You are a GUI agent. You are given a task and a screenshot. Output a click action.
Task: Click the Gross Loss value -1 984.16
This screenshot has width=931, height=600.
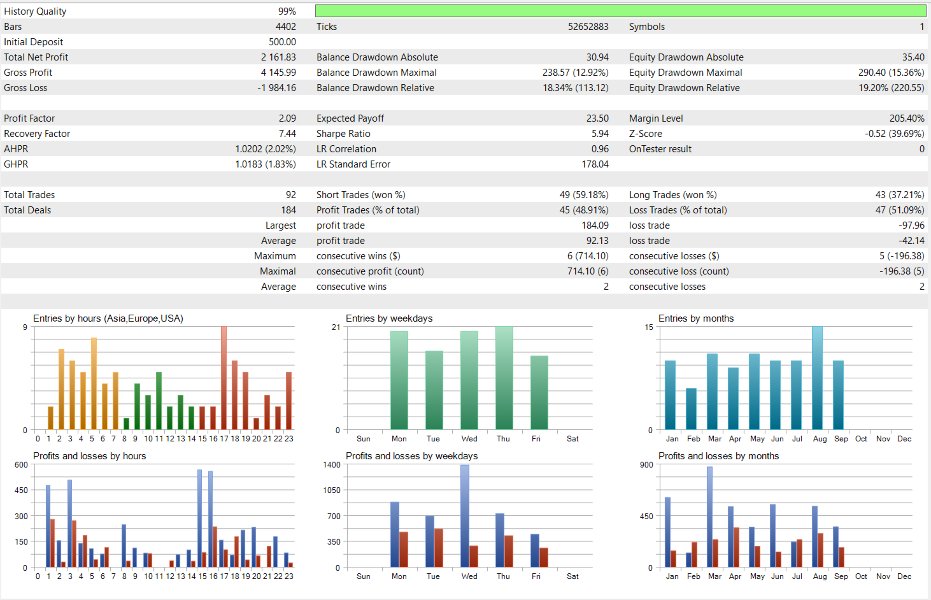pyautogui.click(x=277, y=88)
